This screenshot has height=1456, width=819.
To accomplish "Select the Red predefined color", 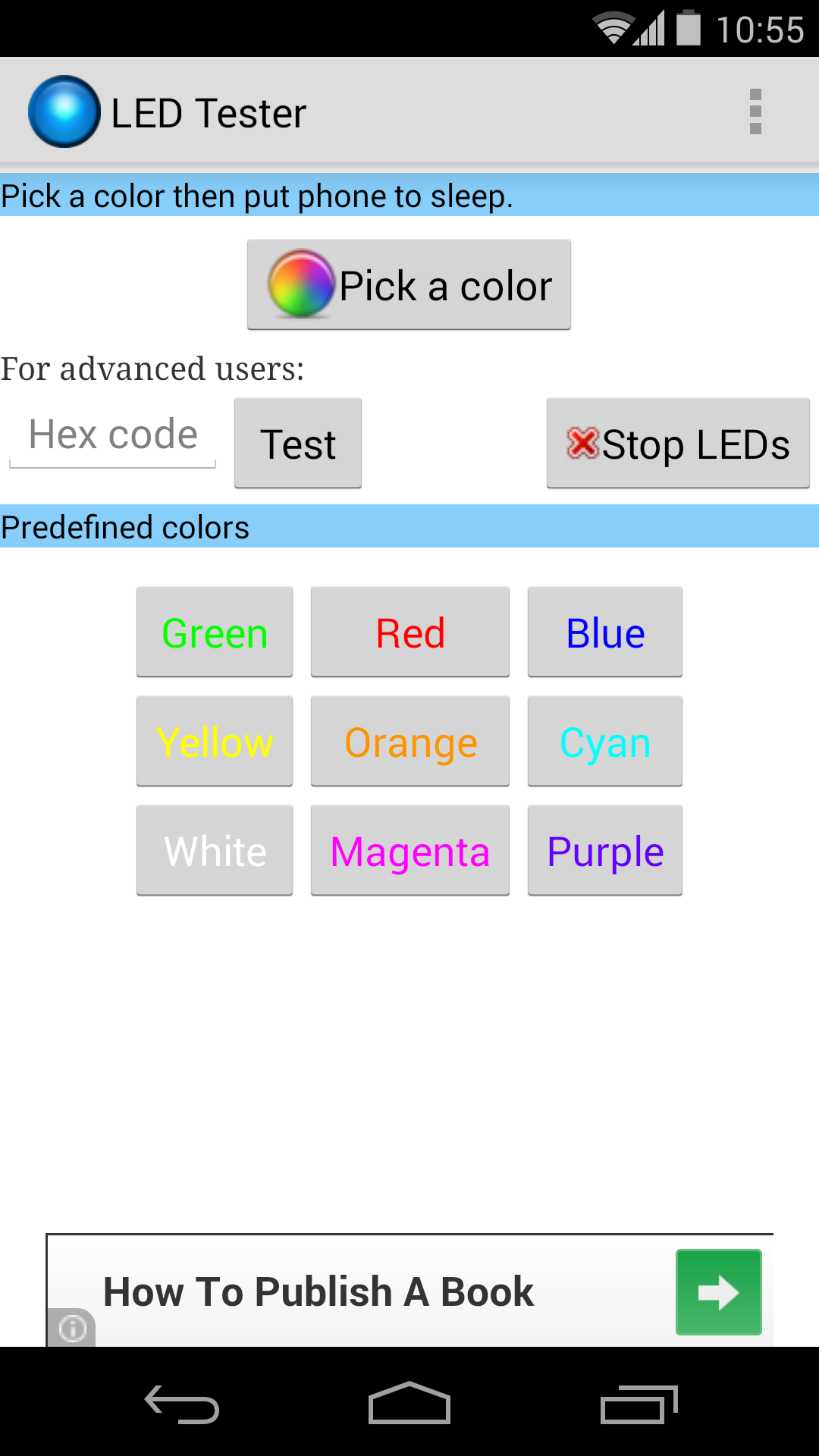I will [x=410, y=632].
